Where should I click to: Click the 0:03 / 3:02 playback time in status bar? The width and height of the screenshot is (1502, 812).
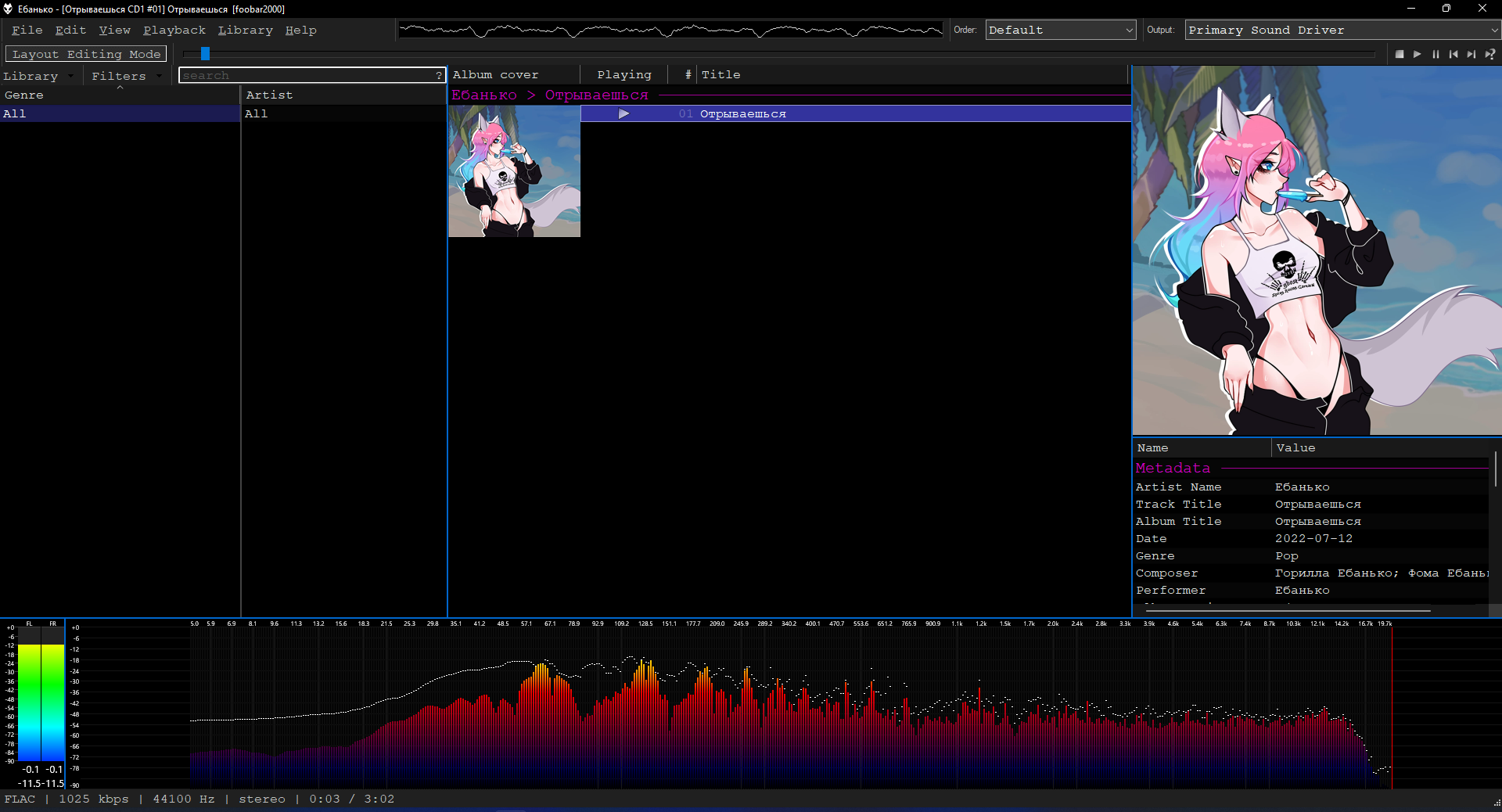[x=352, y=799]
